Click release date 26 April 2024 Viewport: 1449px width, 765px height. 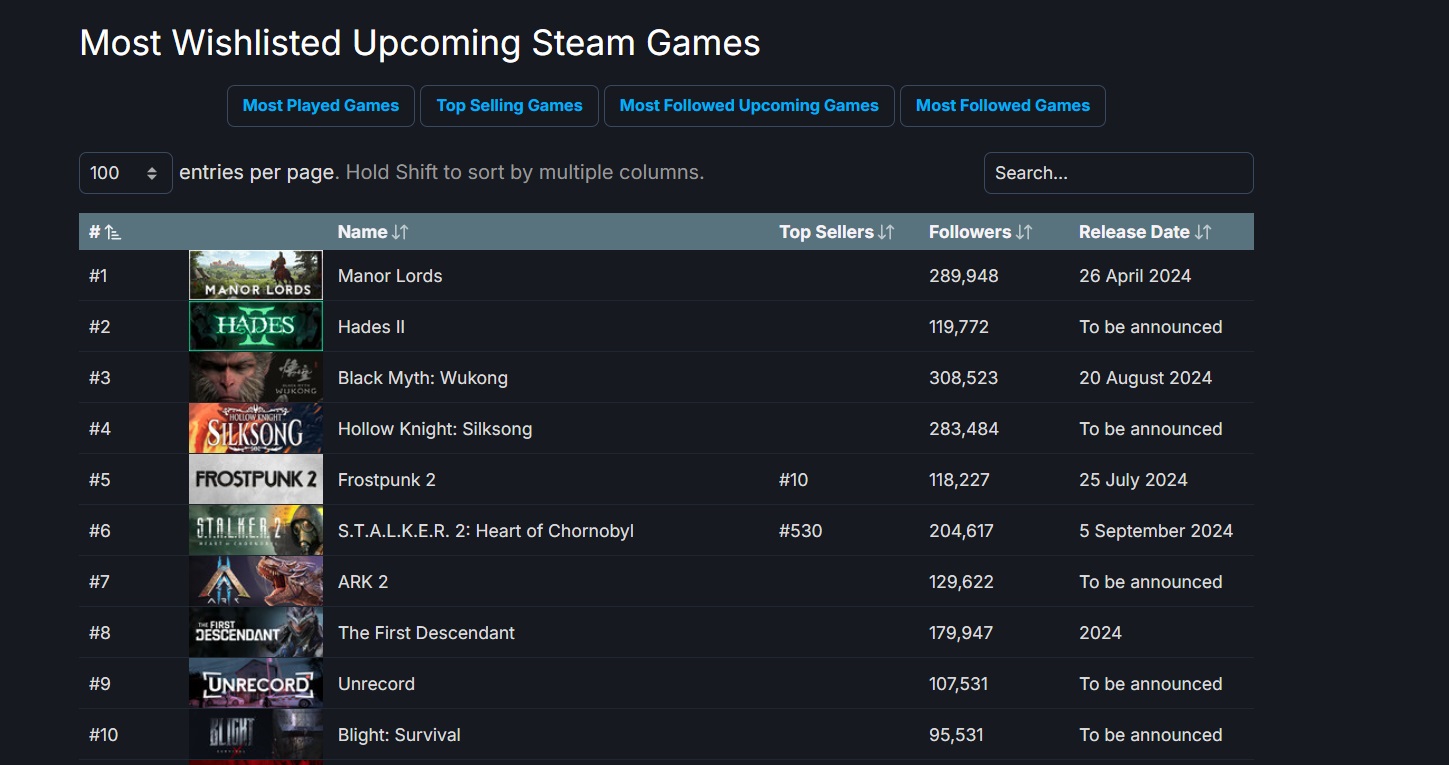pos(1135,276)
